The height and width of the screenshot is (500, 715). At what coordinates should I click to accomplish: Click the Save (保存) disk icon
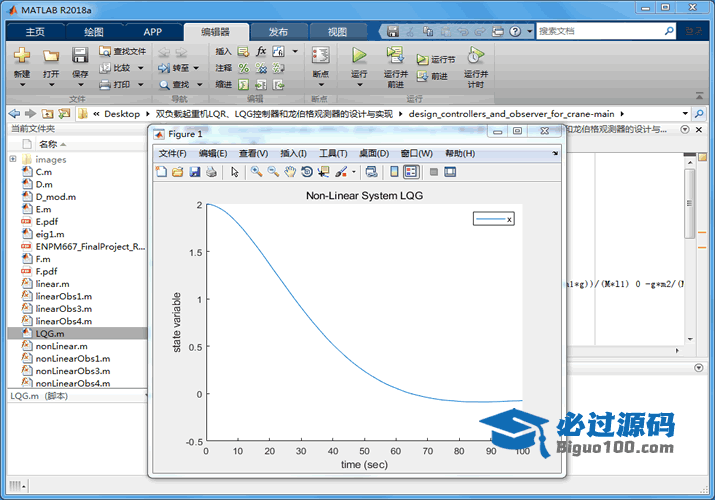click(x=80, y=56)
